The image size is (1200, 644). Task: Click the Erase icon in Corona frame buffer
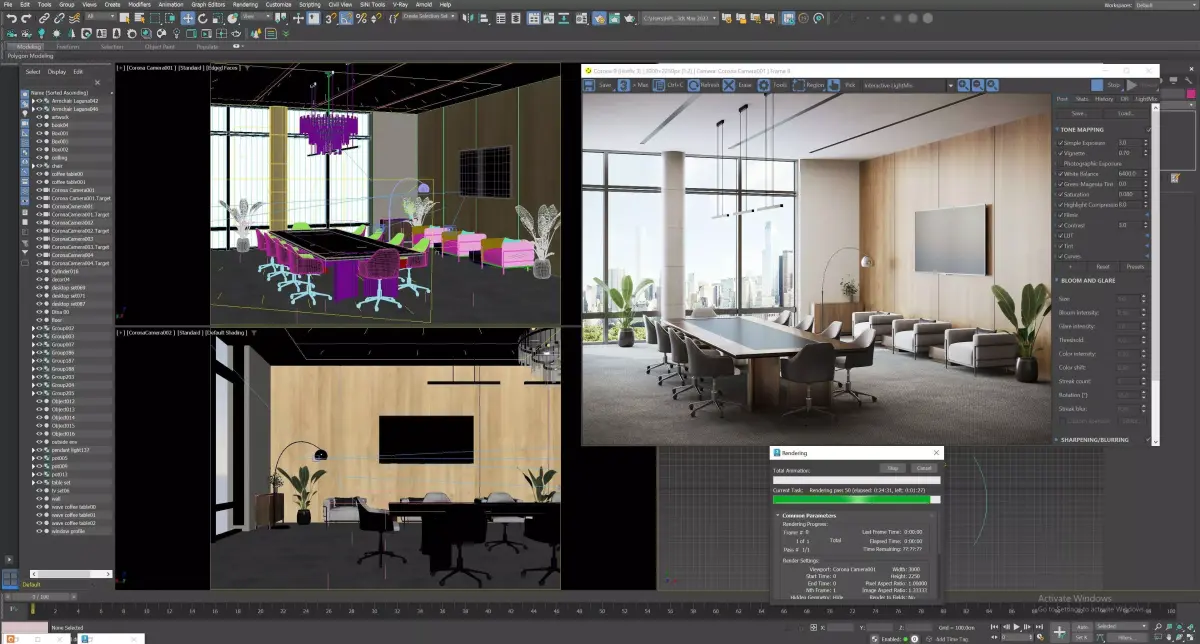729,85
